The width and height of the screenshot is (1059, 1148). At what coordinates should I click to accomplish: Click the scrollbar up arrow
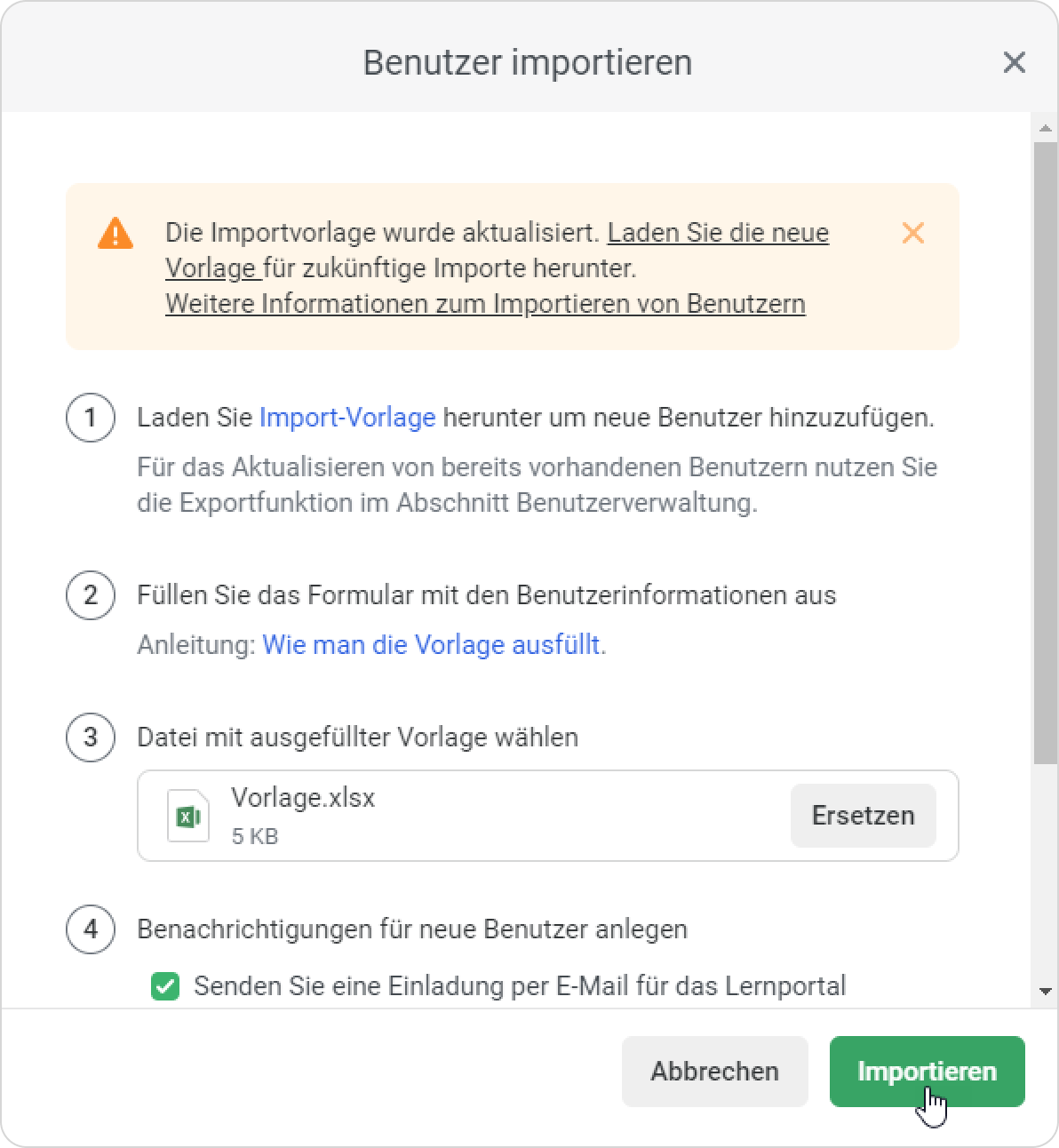[x=1045, y=130]
